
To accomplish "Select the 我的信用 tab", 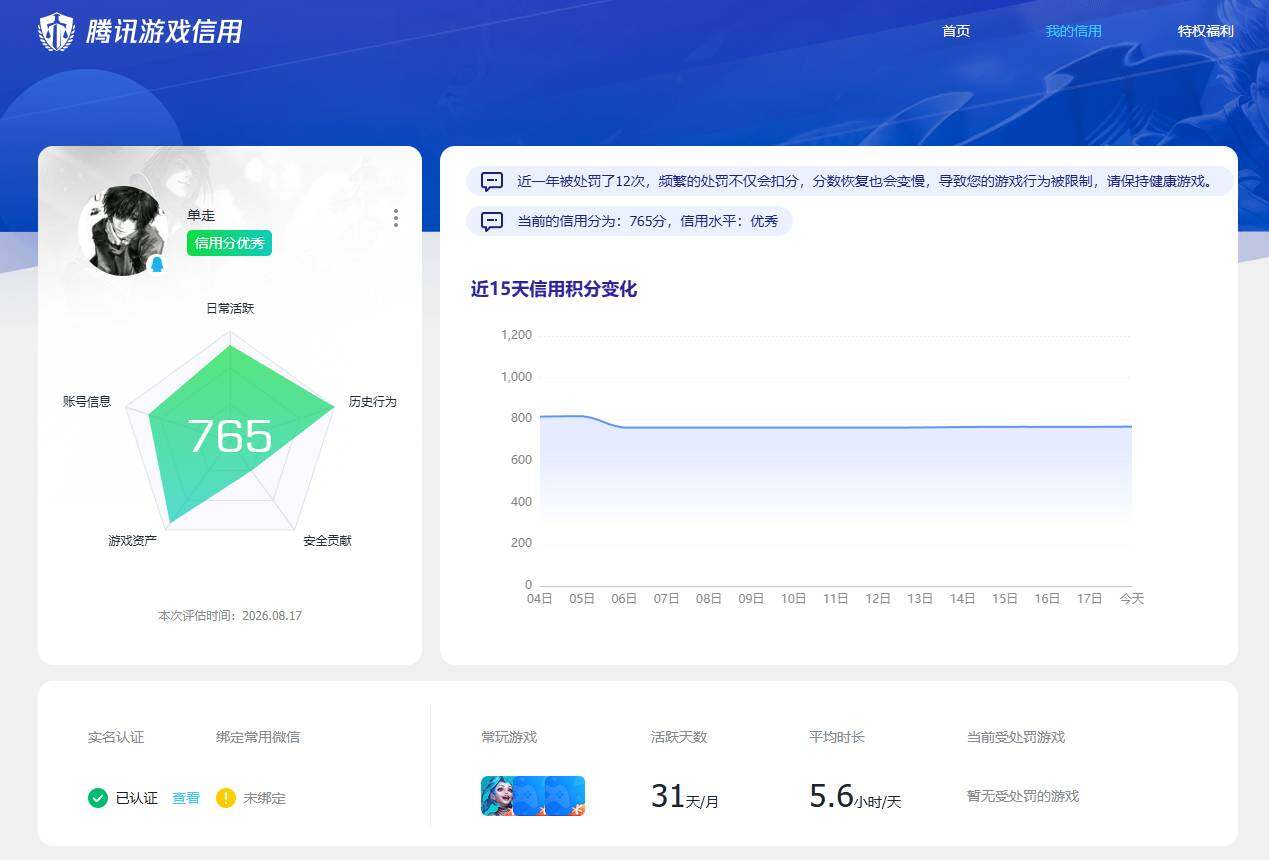I will (x=1073, y=31).
